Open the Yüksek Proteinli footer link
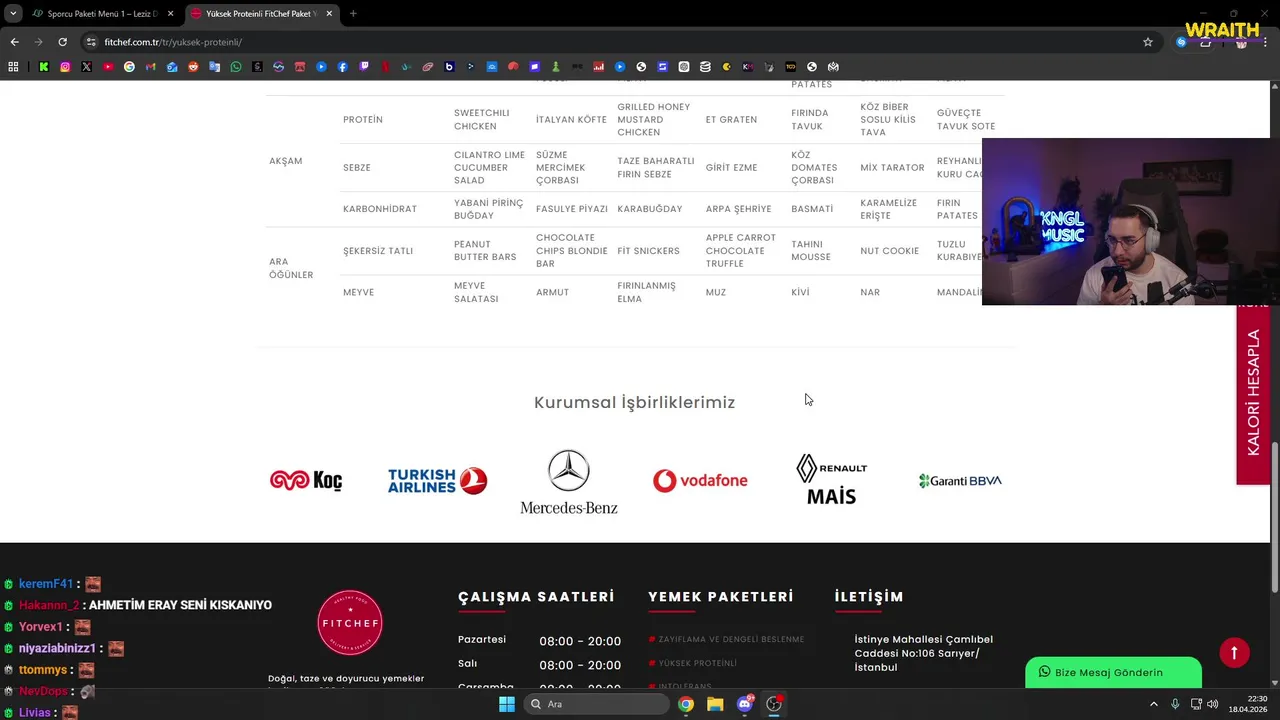1280x720 pixels. (x=697, y=663)
